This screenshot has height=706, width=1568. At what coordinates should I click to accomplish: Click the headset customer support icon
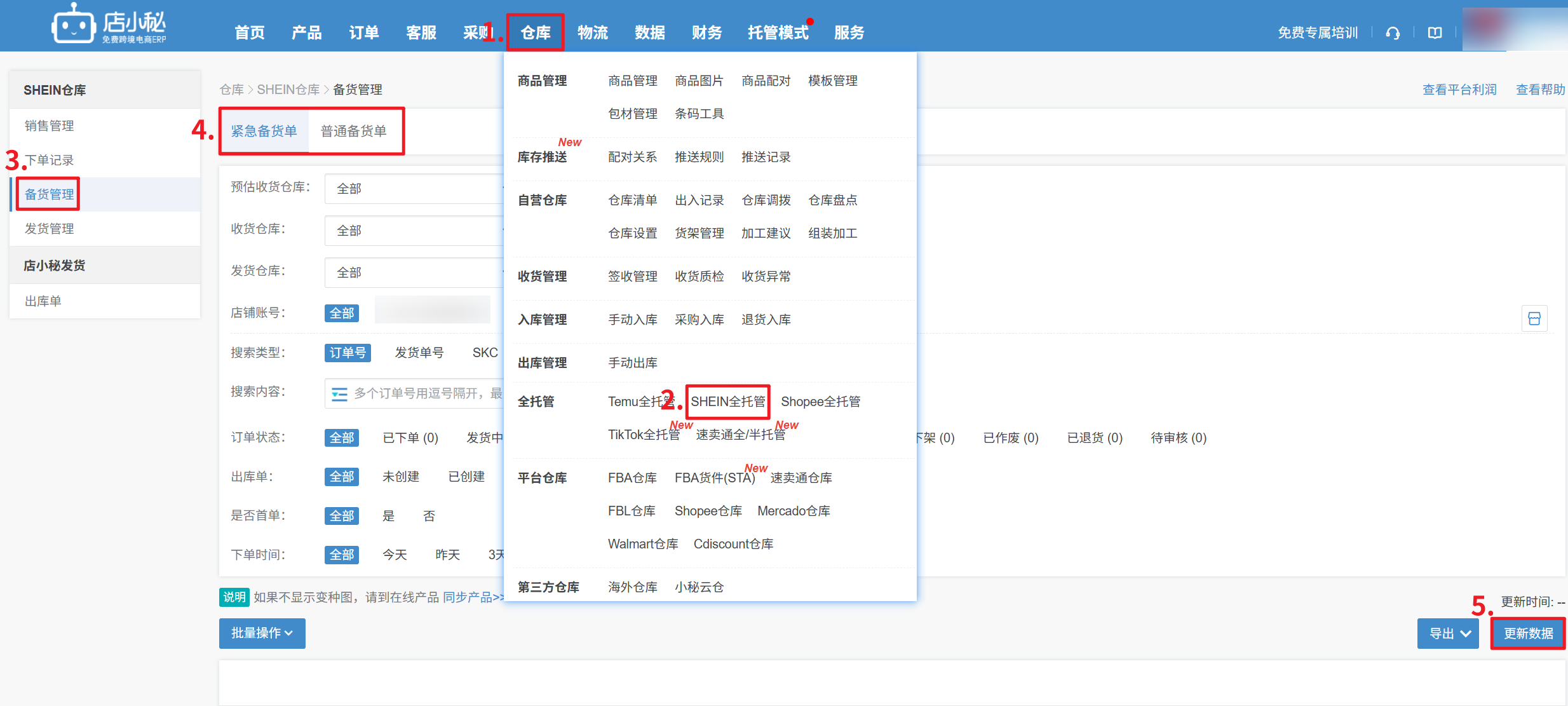pyautogui.click(x=1393, y=33)
